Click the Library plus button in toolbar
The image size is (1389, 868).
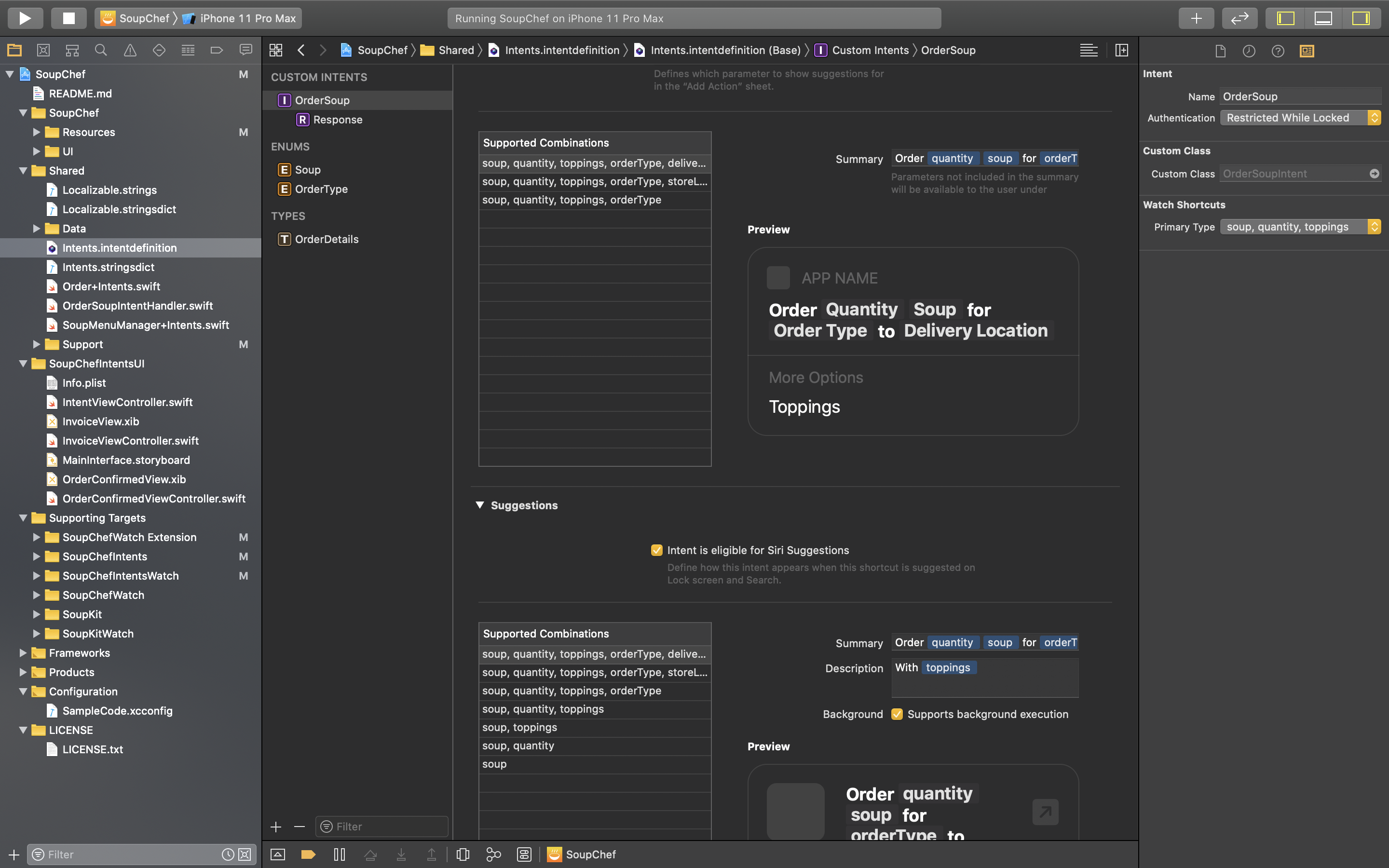1196,18
